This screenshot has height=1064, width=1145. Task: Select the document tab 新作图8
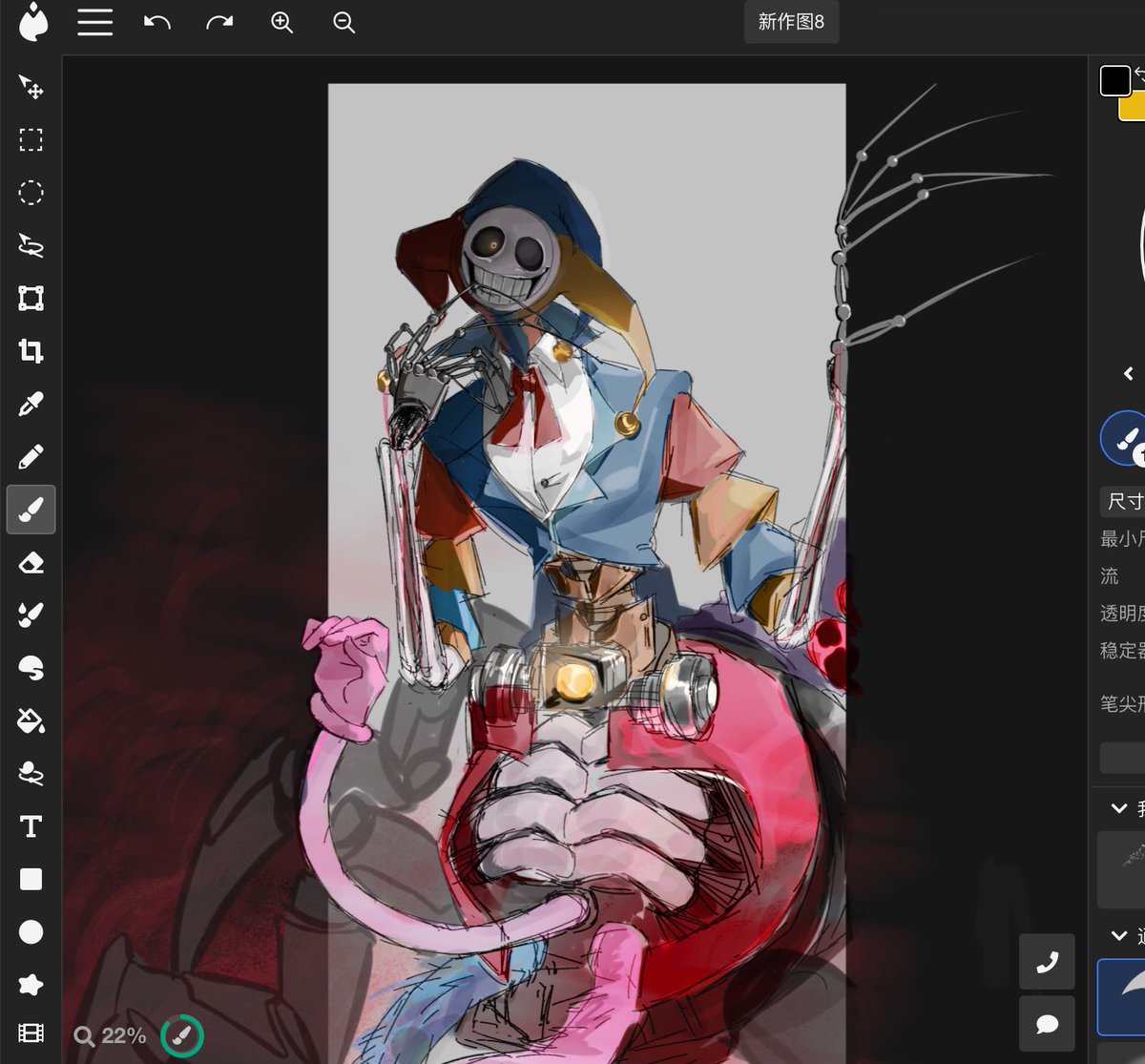(791, 22)
